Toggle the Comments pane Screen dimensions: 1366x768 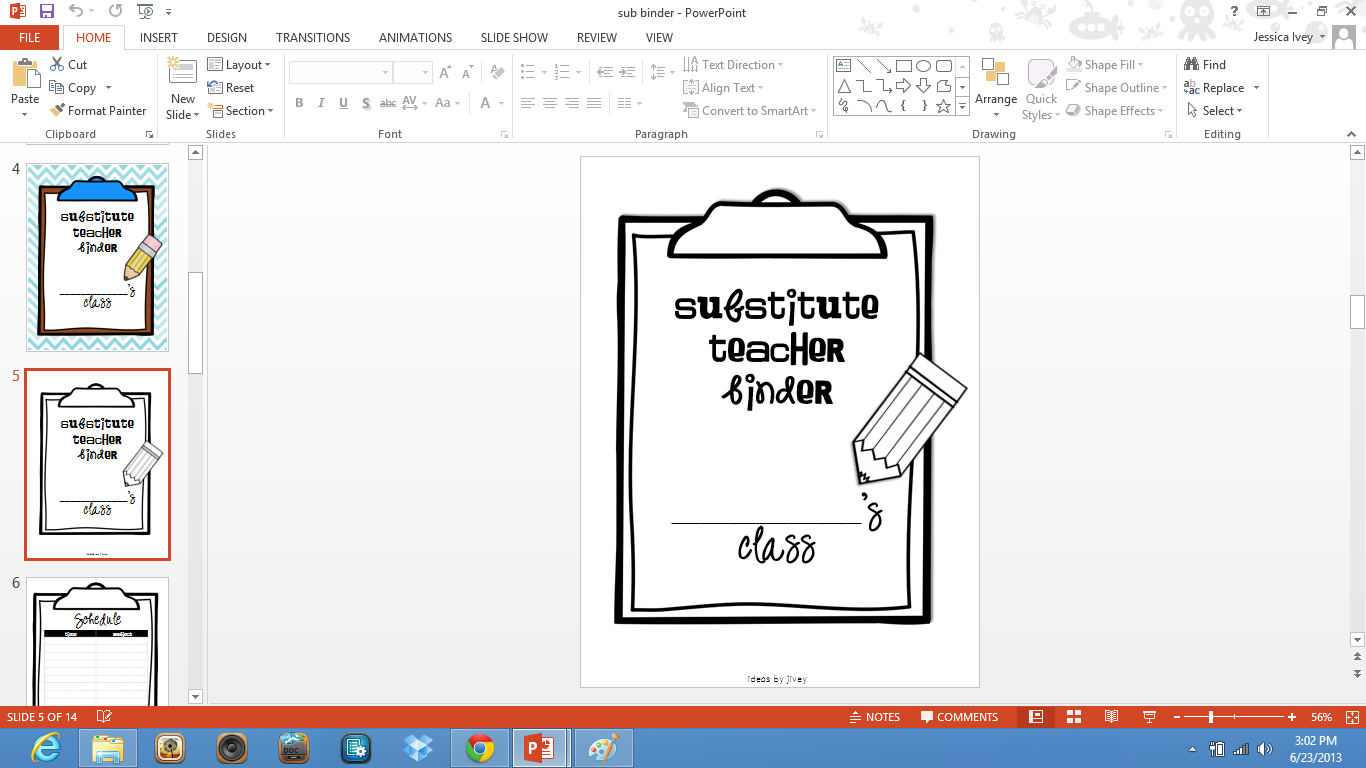pos(958,717)
